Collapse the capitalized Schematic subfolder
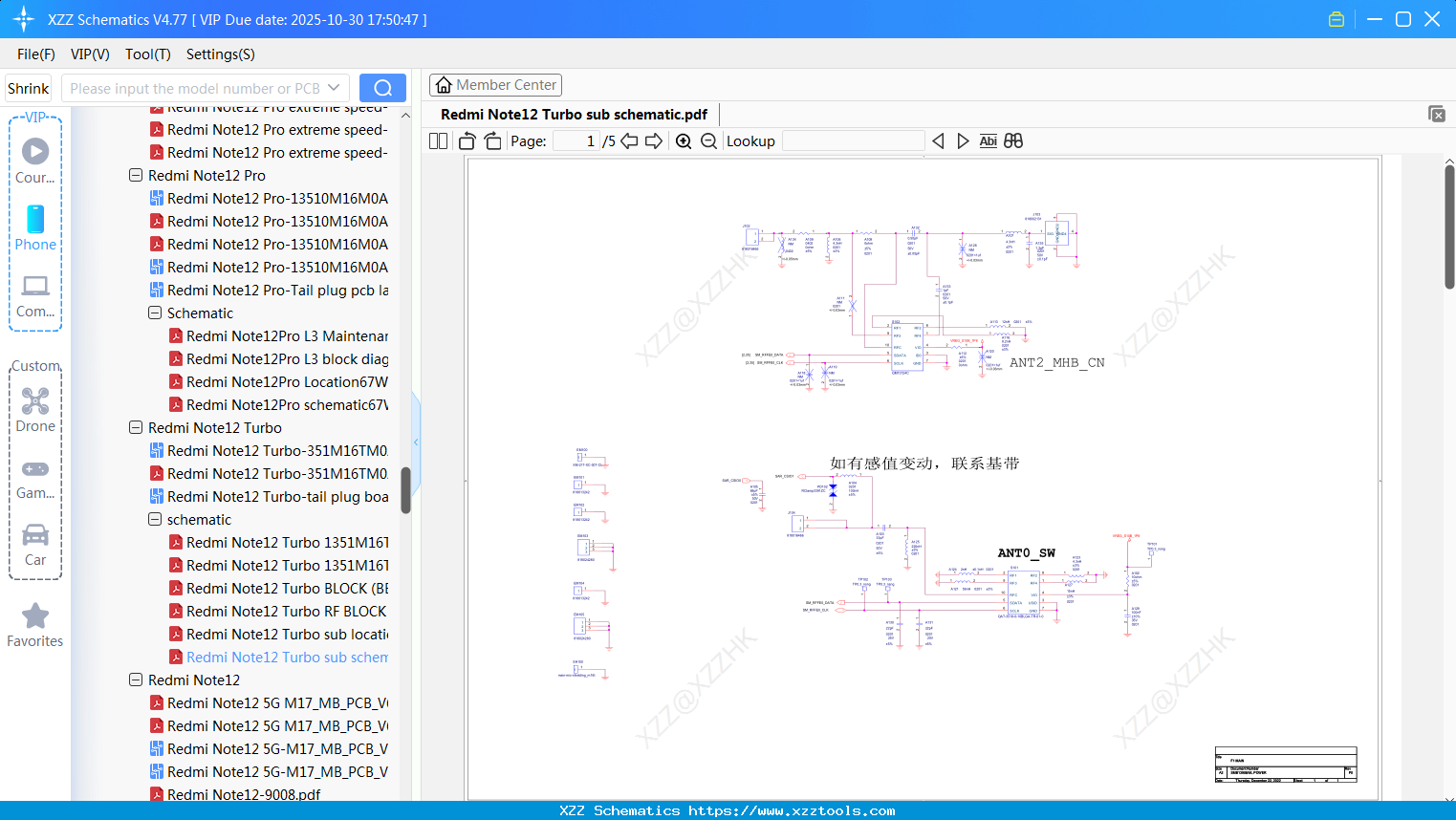Image resolution: width=1456 pixels, height=820 pixels. [x=155, y=313]
